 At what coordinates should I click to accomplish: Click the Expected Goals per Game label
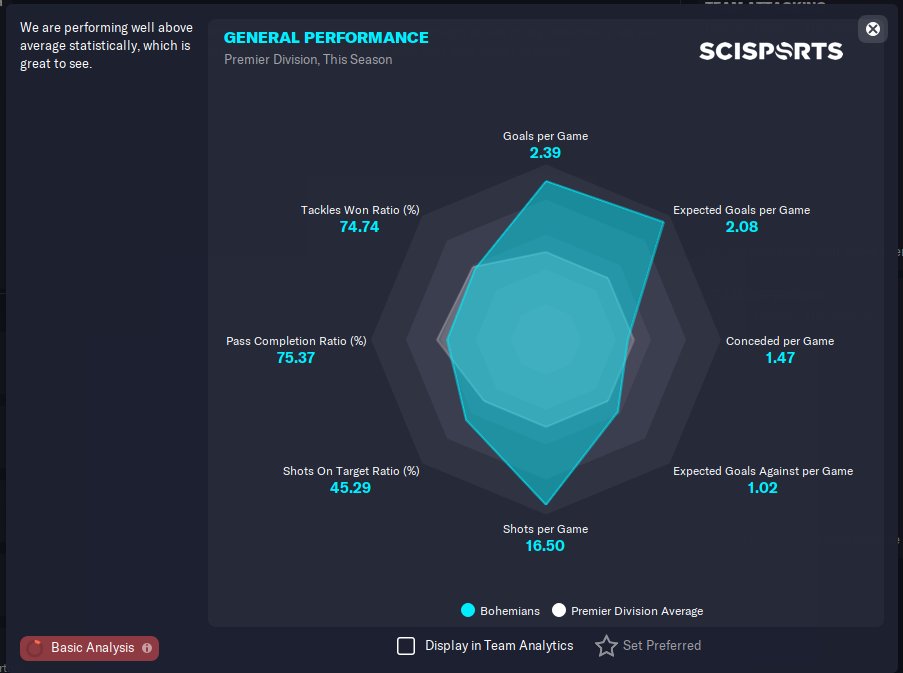(741, 210)
